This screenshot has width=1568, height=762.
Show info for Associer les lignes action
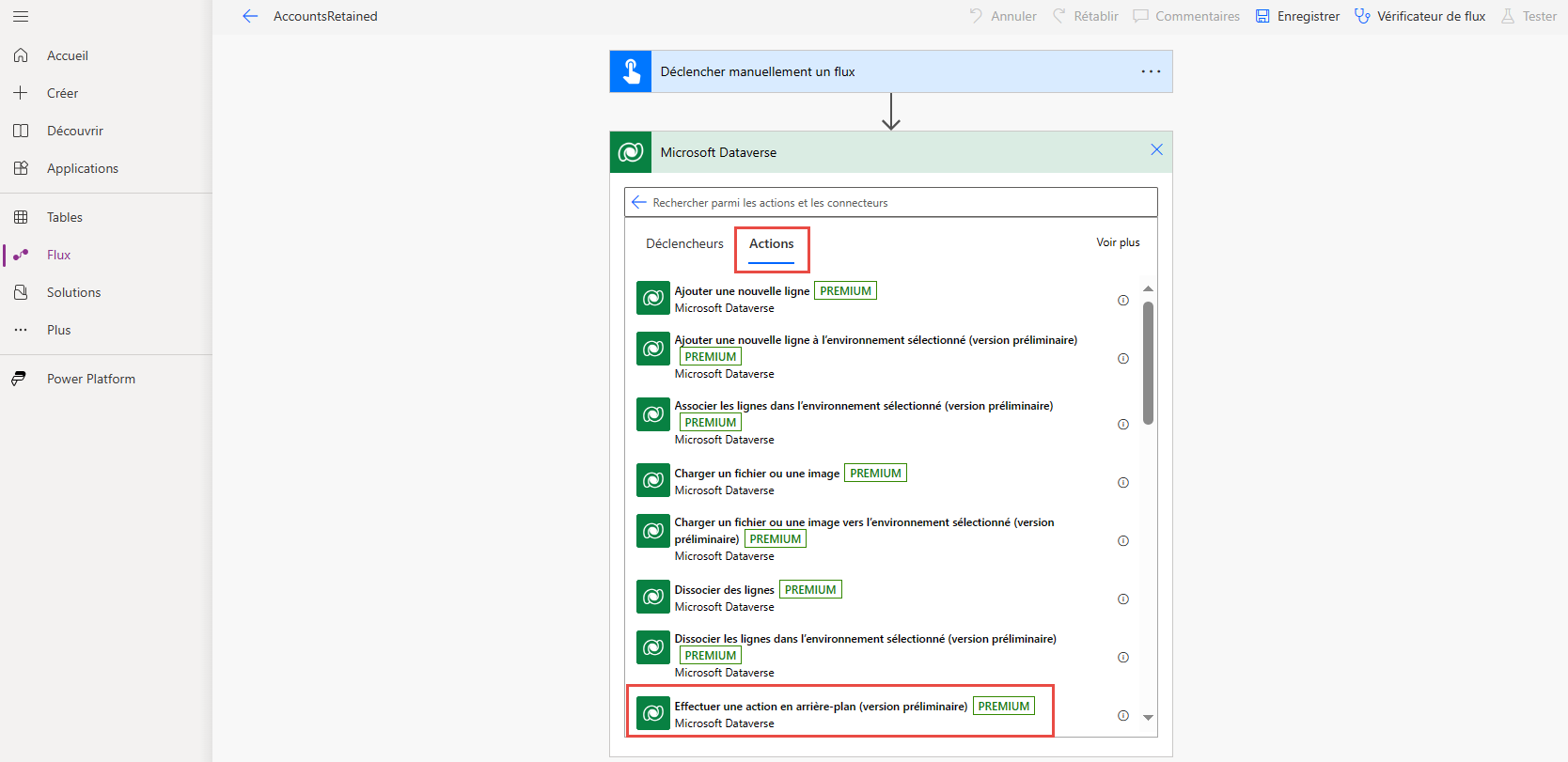click(1123, 425)
